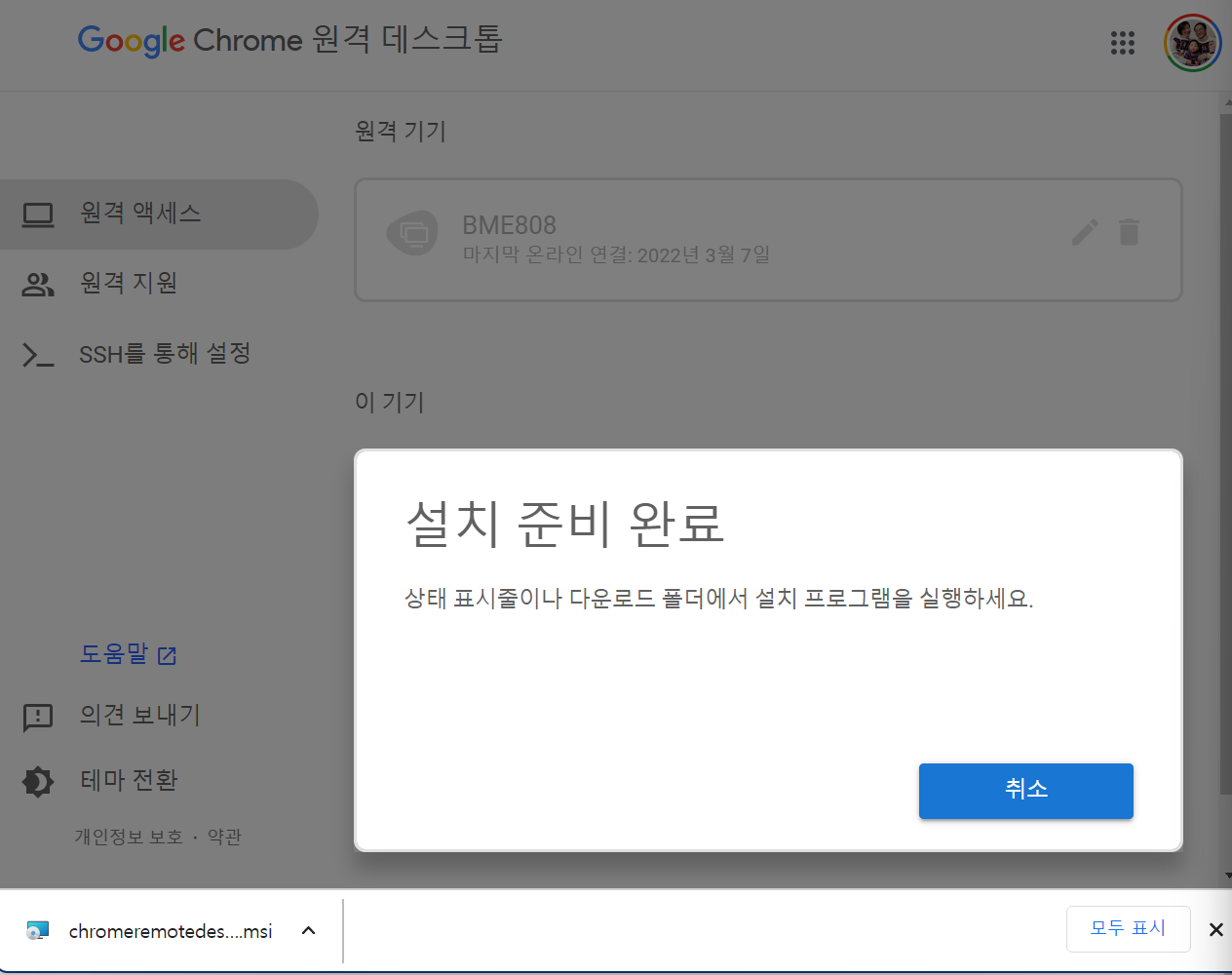This screenshot has height=975, width=1232.
Task: Edit BME808 name with pencil icon
Action: 1085,232
